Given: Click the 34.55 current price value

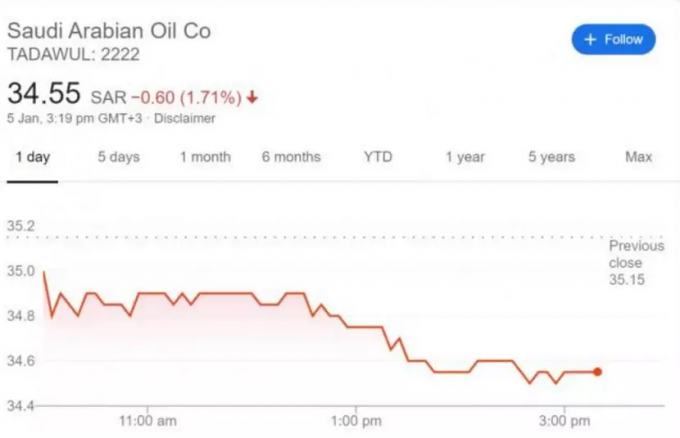Looking at the screenshot, I should pyautogui.click(x=44, y=93).
